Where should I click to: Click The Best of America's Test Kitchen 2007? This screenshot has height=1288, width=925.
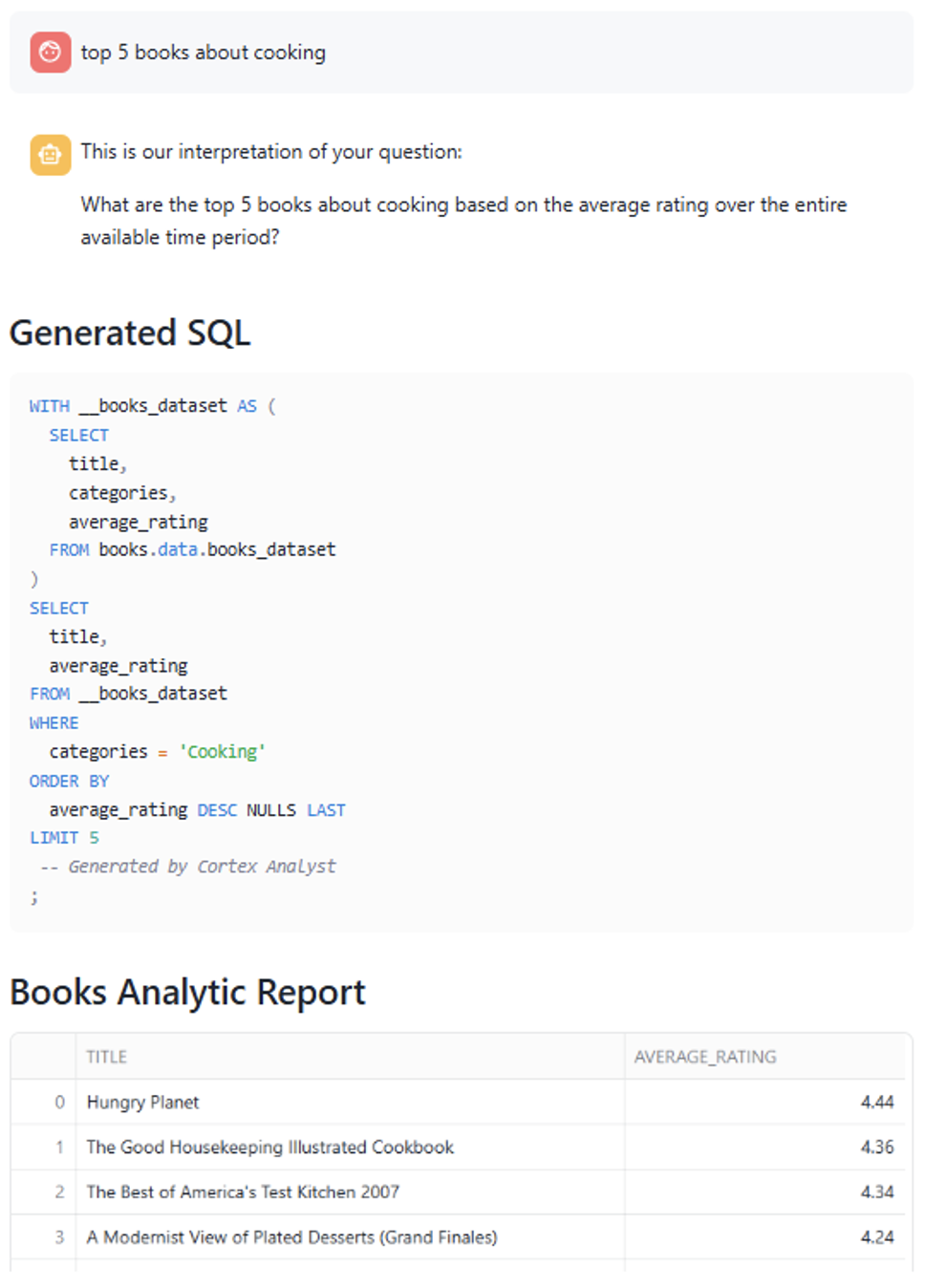[243, 1192]
